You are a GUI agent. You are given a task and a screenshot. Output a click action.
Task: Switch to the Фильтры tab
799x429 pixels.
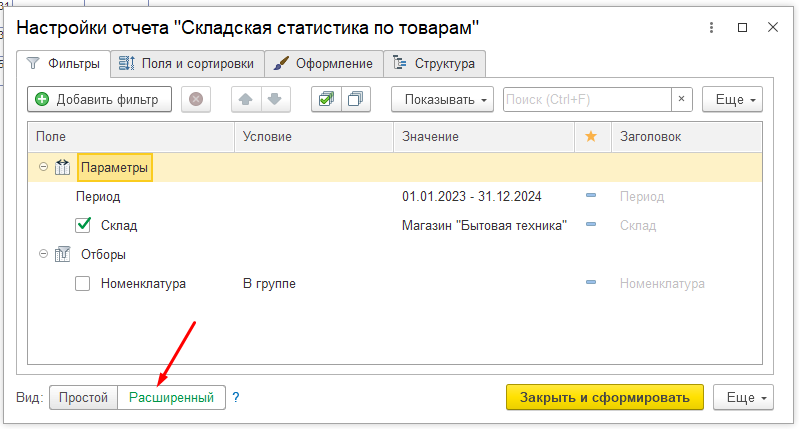point(64,64)
